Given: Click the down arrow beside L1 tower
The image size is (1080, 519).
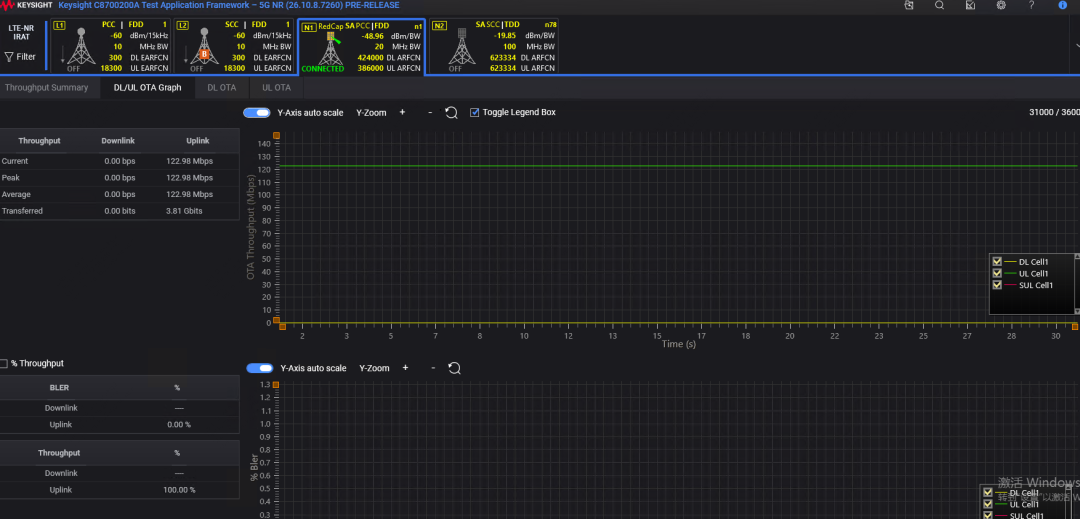Looking at the screenshot, I should [x=63, y=54].
